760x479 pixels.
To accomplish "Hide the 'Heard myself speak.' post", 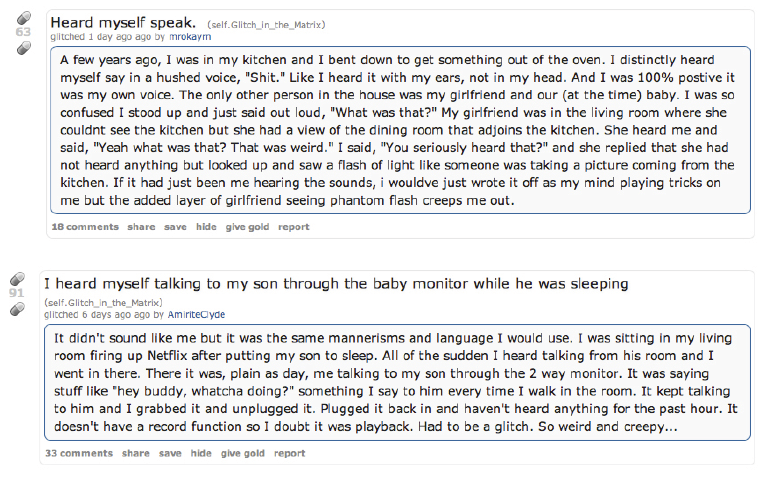I will [x=206, y=227].
